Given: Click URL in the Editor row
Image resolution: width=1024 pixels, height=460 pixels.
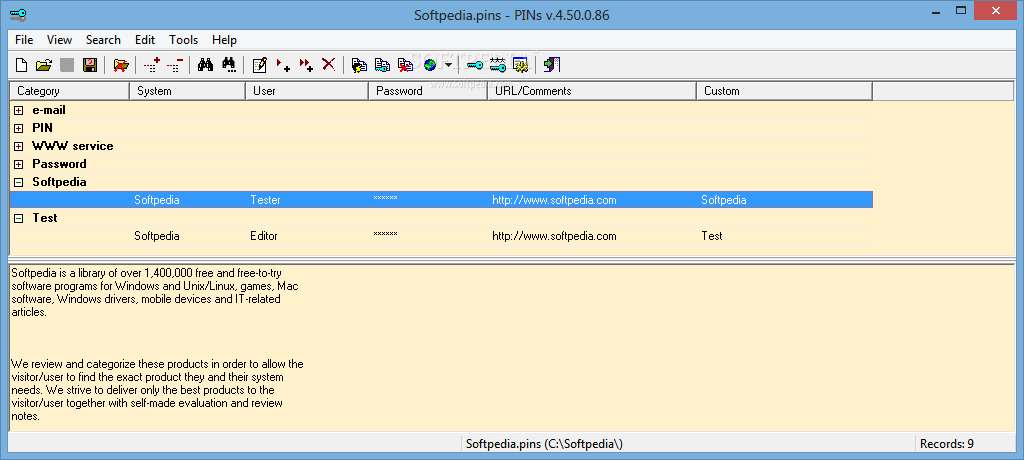Looking at the screenshot, I should click(x=554, y=236).
